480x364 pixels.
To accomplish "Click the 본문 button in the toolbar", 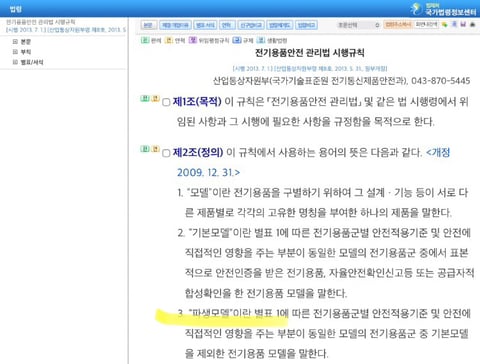I will click(x=149, y=25).
